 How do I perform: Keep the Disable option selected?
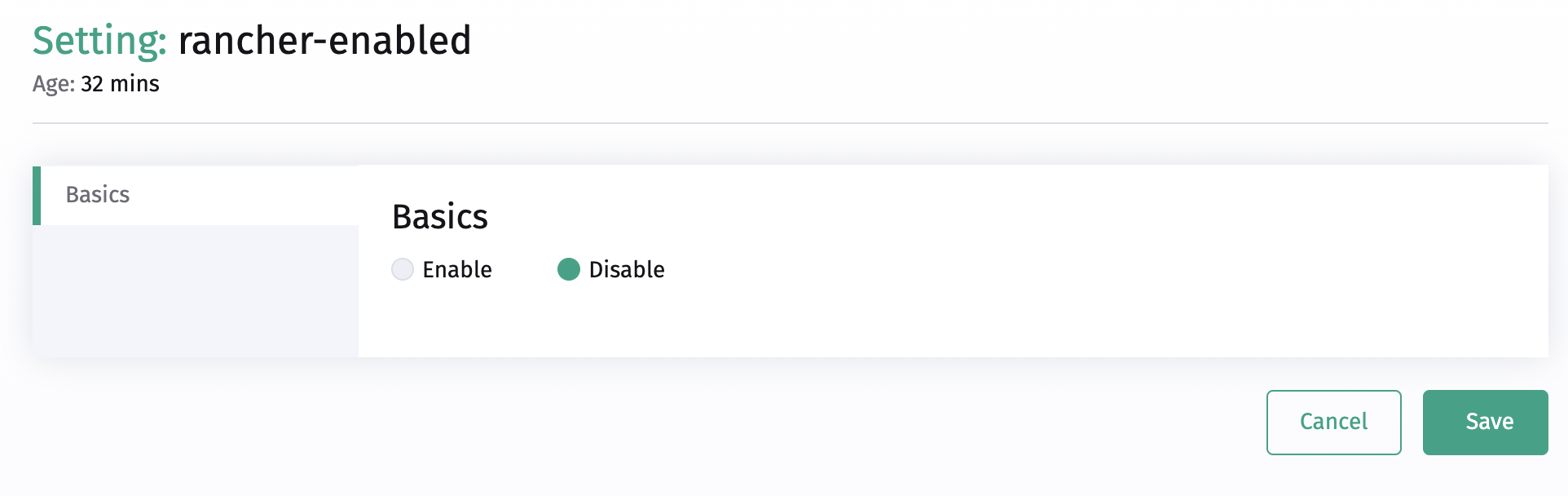click(568, 269)
